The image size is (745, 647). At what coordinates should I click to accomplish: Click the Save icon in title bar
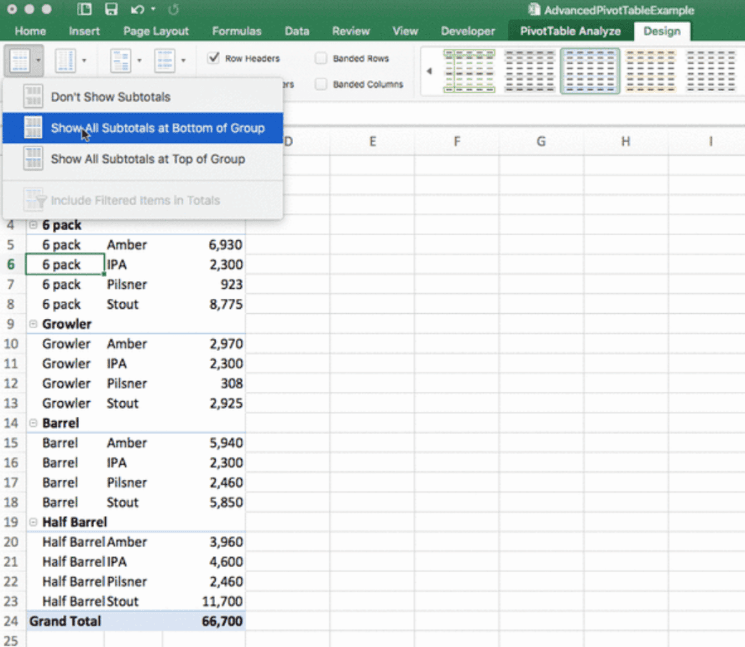pyautogui.click(x=110, y=10)
